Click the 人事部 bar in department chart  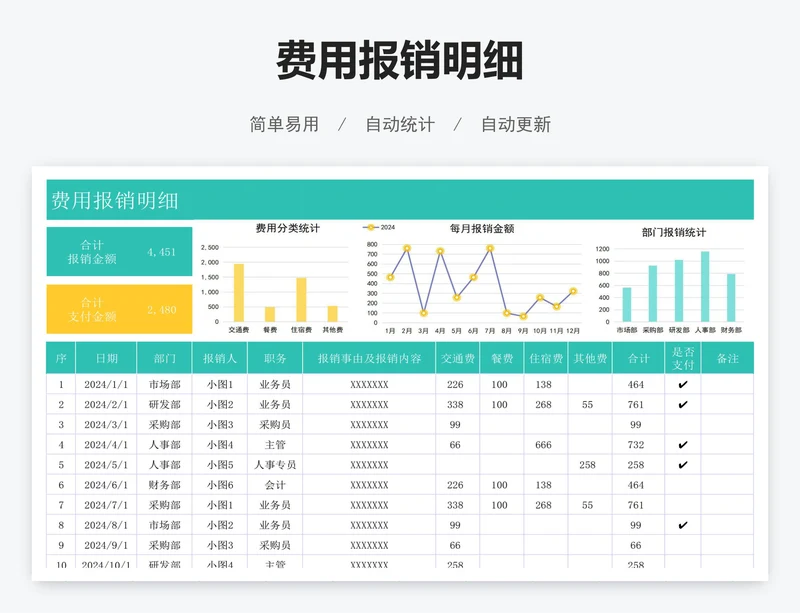tap(705, 286)
